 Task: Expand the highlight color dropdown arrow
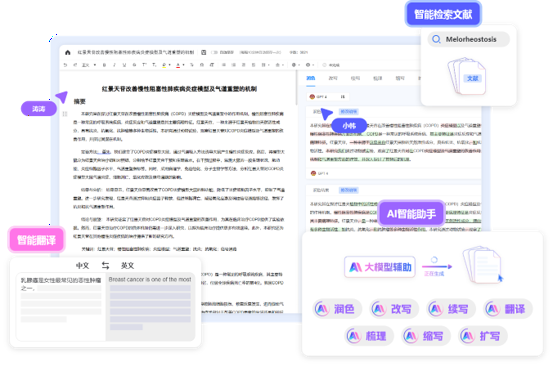click(x=170, y=65)
